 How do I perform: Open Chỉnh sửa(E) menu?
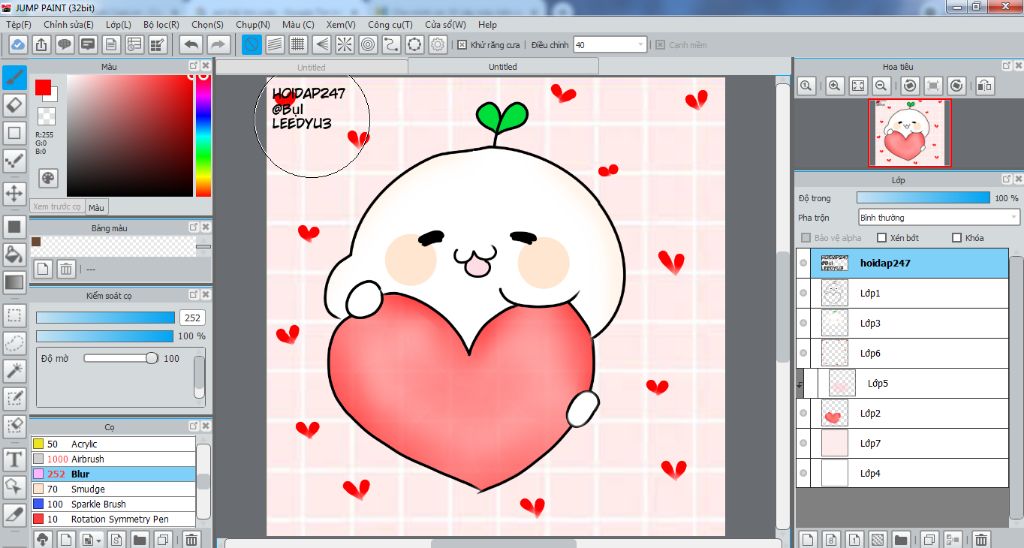coord(69,24)
